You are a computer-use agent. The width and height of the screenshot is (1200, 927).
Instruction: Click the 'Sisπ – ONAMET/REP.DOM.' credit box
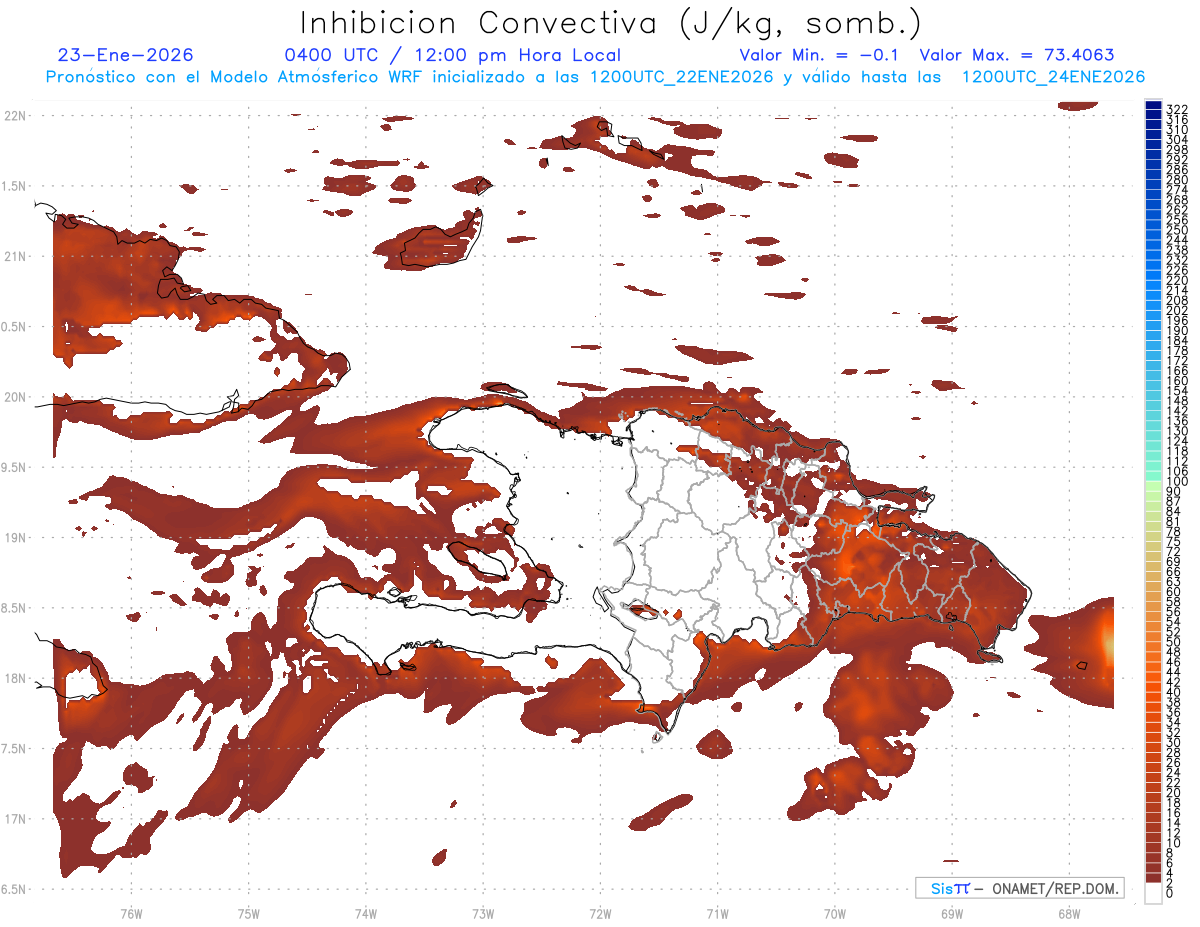(1020, 888)
